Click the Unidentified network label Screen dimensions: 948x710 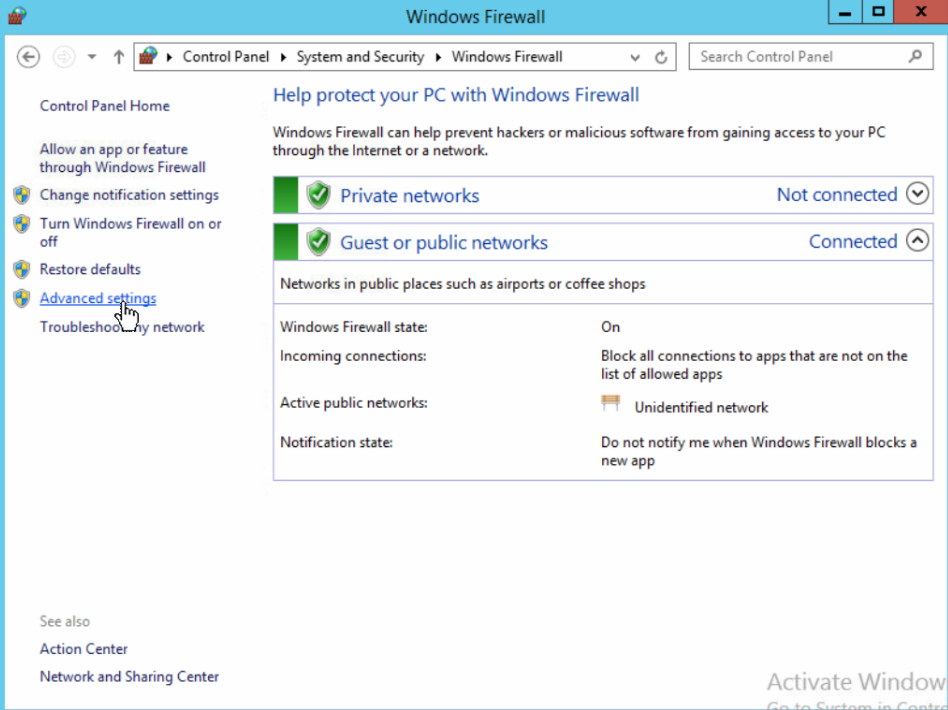click(701, 408)
